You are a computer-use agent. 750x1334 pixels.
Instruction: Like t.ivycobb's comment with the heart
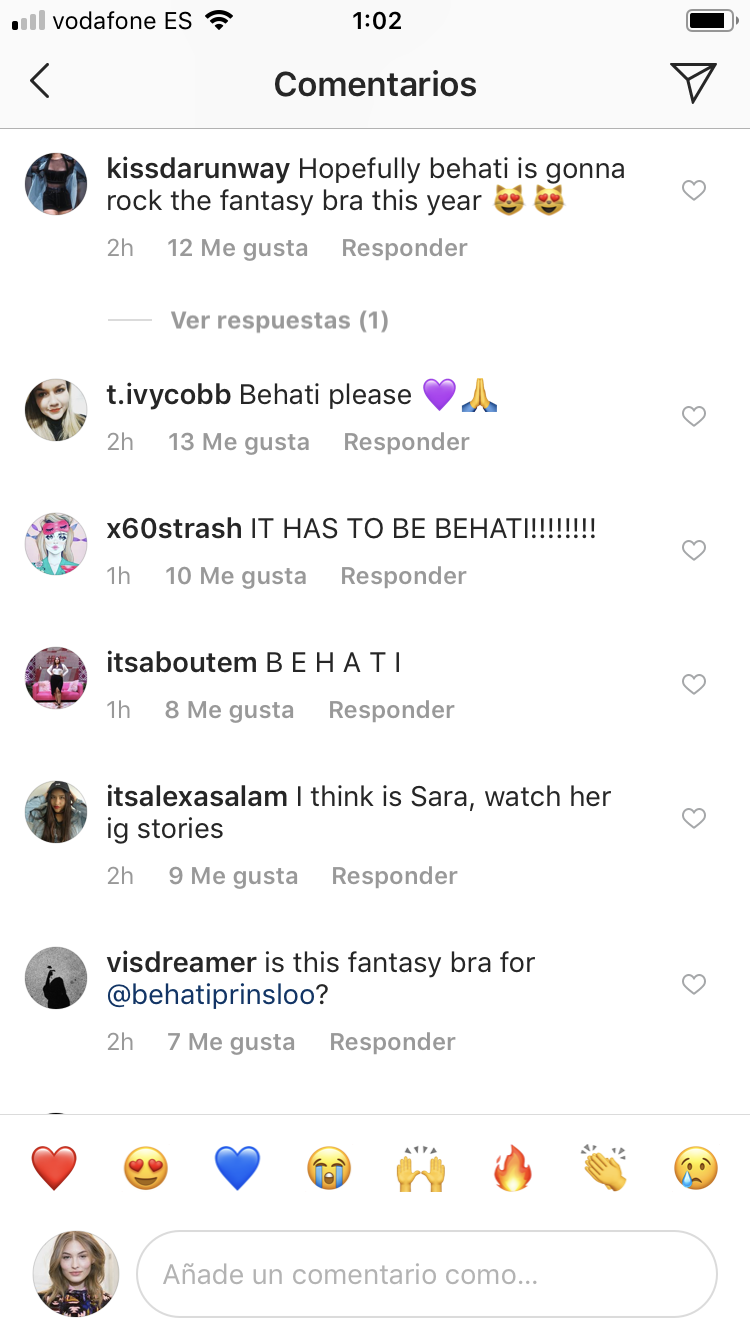pyautogui.click(x=694, y=416)
